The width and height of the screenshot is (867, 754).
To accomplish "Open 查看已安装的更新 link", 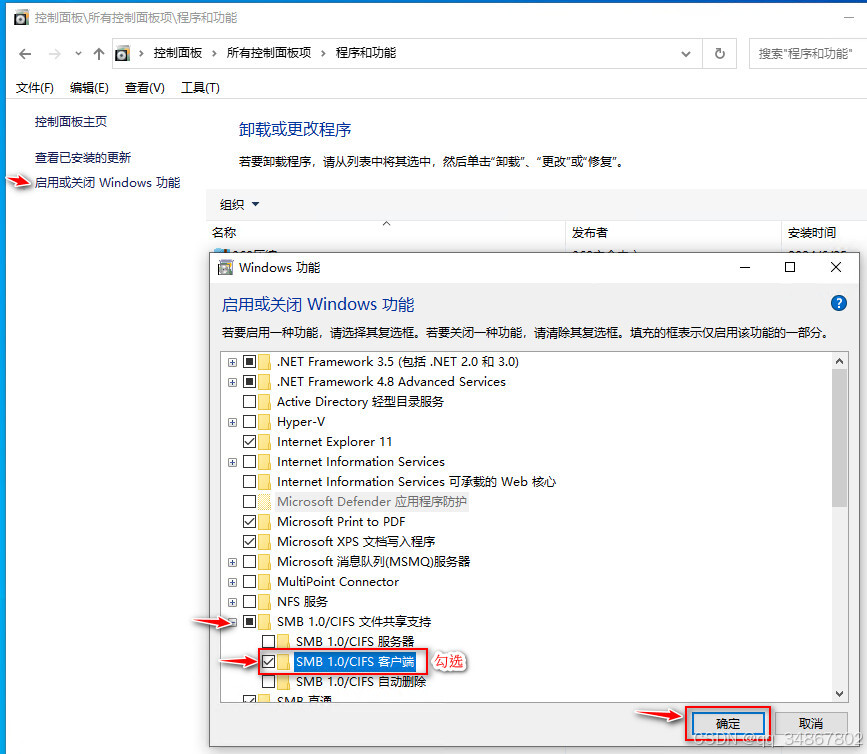I will click(x=83, y=158).
